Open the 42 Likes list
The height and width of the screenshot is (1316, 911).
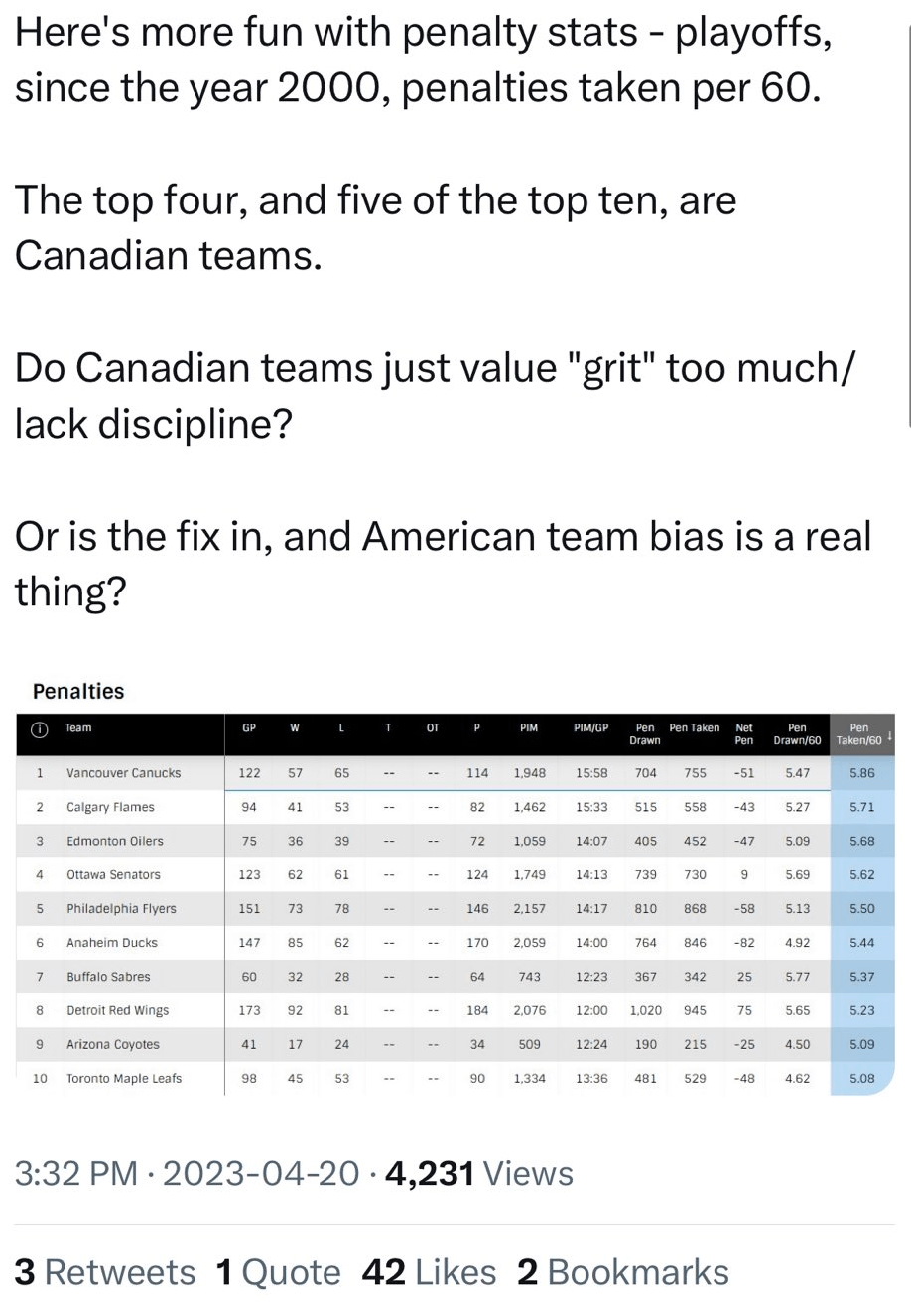coord(429,1272)
